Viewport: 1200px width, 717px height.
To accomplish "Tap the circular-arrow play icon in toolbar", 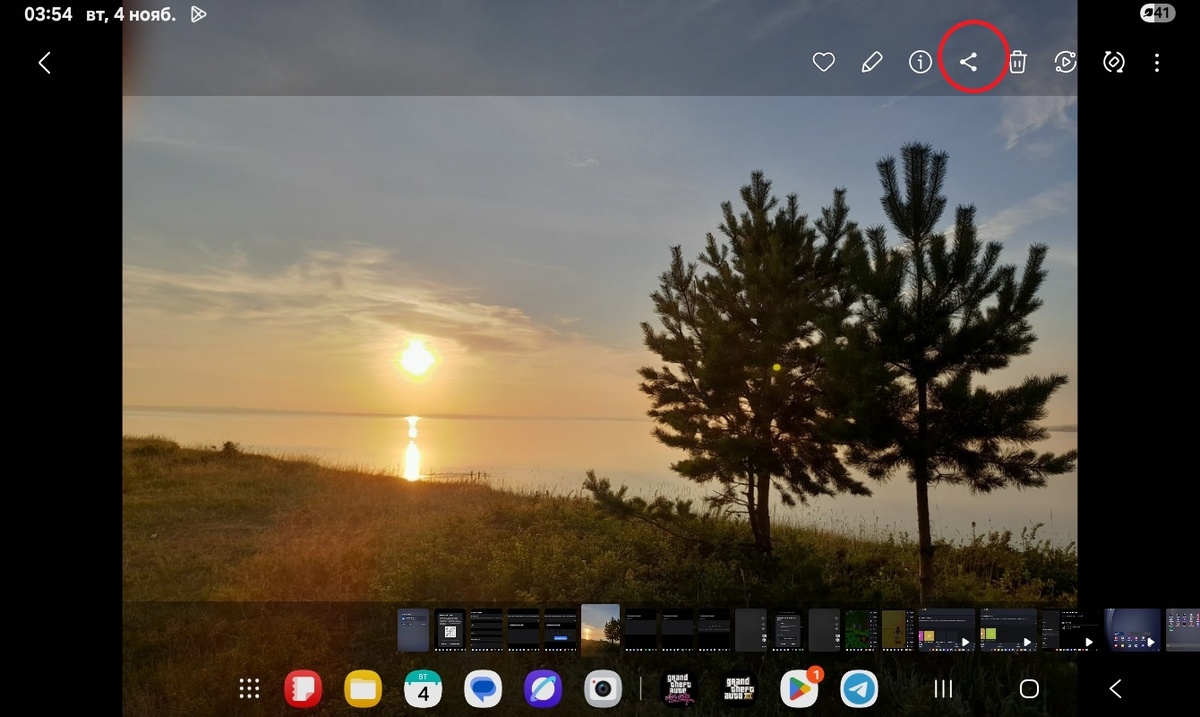I will [1065, 62].
